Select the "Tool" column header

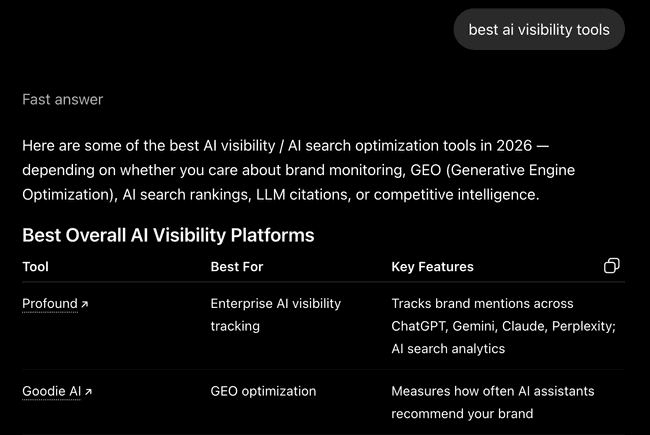36,267
